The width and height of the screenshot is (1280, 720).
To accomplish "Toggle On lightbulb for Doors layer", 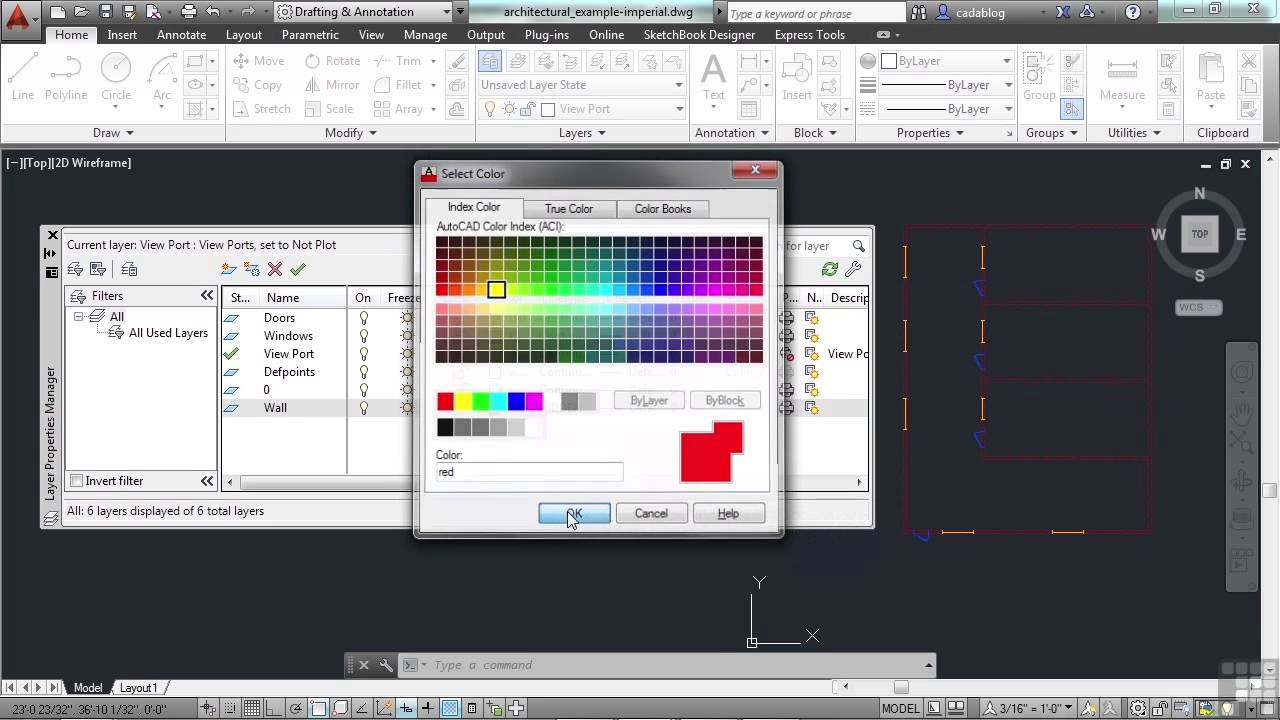I will click(x=364, y=318).
